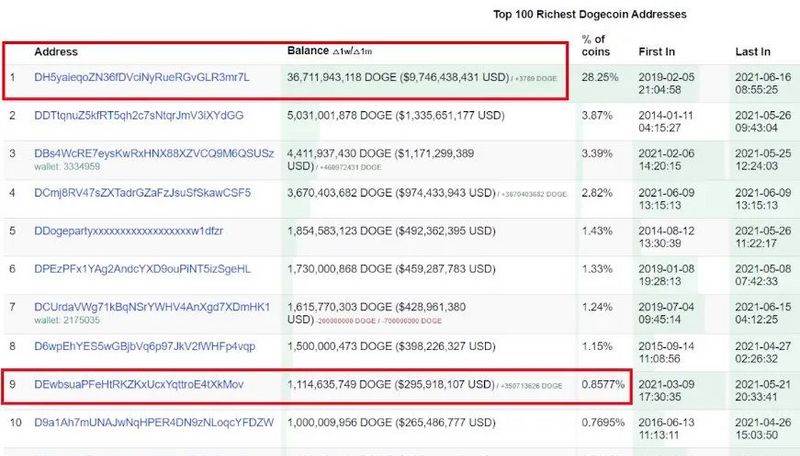Viewport: 800px width, 456px height.
Task: Click First In date 2019-01-08 19:28:13
Action: click(666, 275)
